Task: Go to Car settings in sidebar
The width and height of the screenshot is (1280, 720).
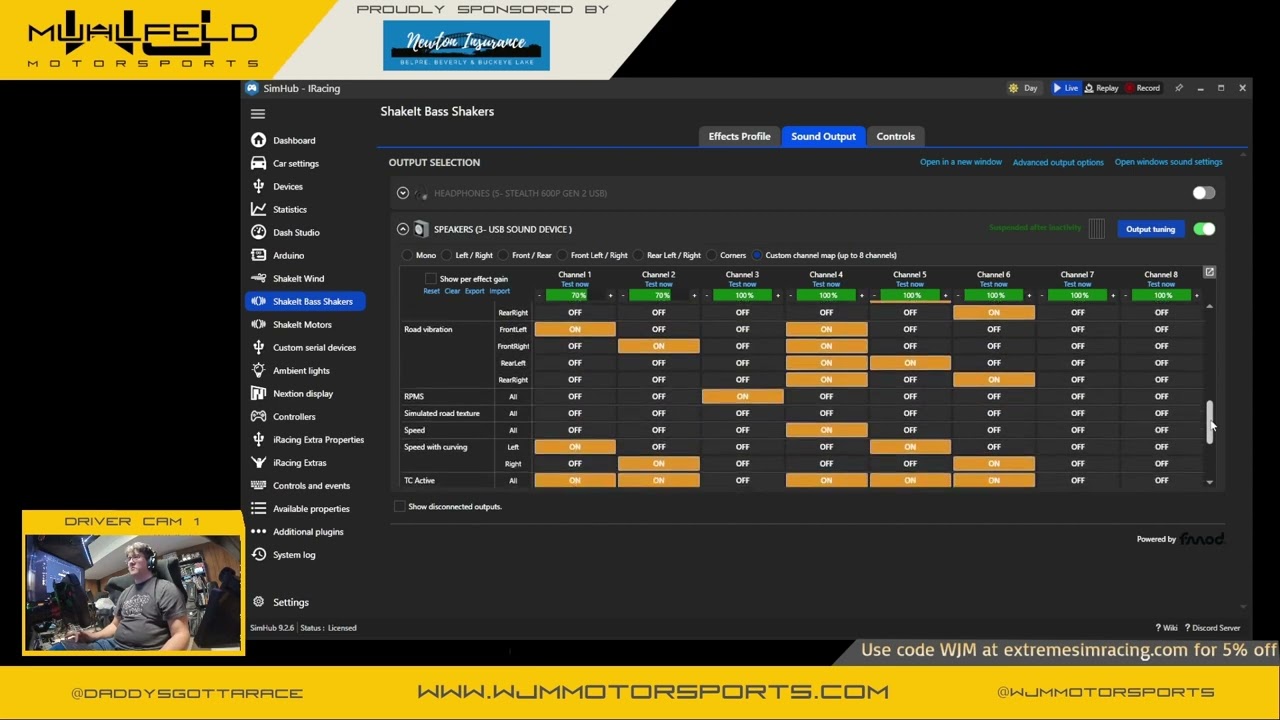Action: [296, 164]
